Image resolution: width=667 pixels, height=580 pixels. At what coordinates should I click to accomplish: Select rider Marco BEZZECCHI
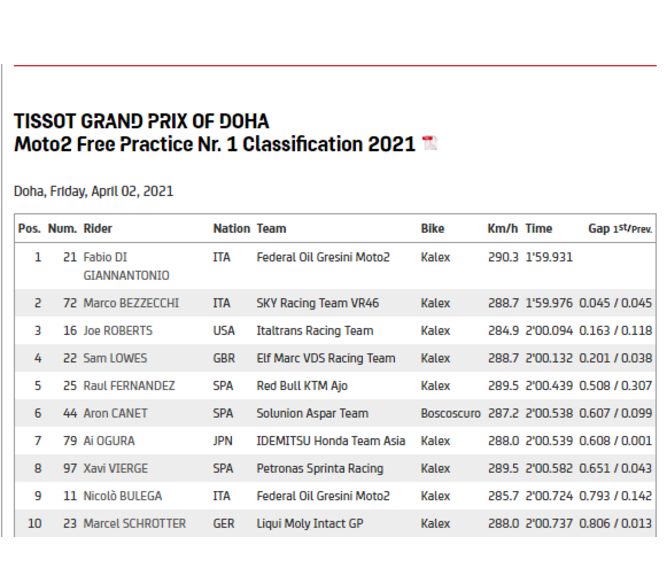tap(130, 303)
